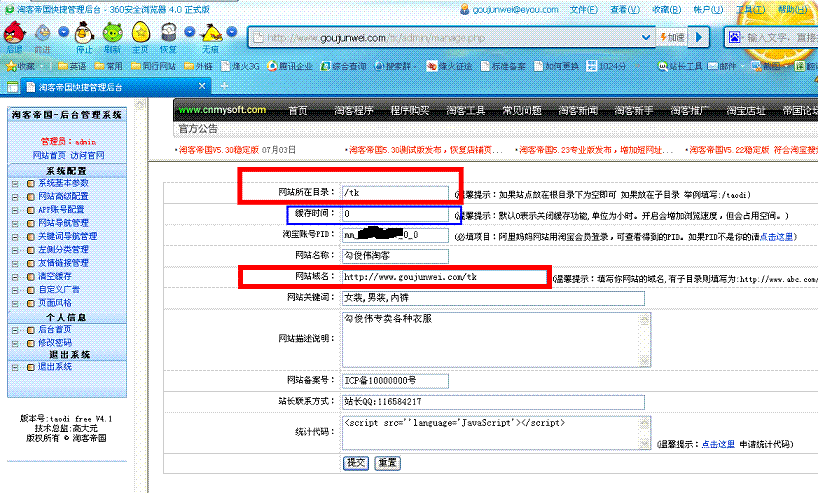Open the 标准备案 bookmark
Screen dimensions: 818x493
tap(503, 66)
